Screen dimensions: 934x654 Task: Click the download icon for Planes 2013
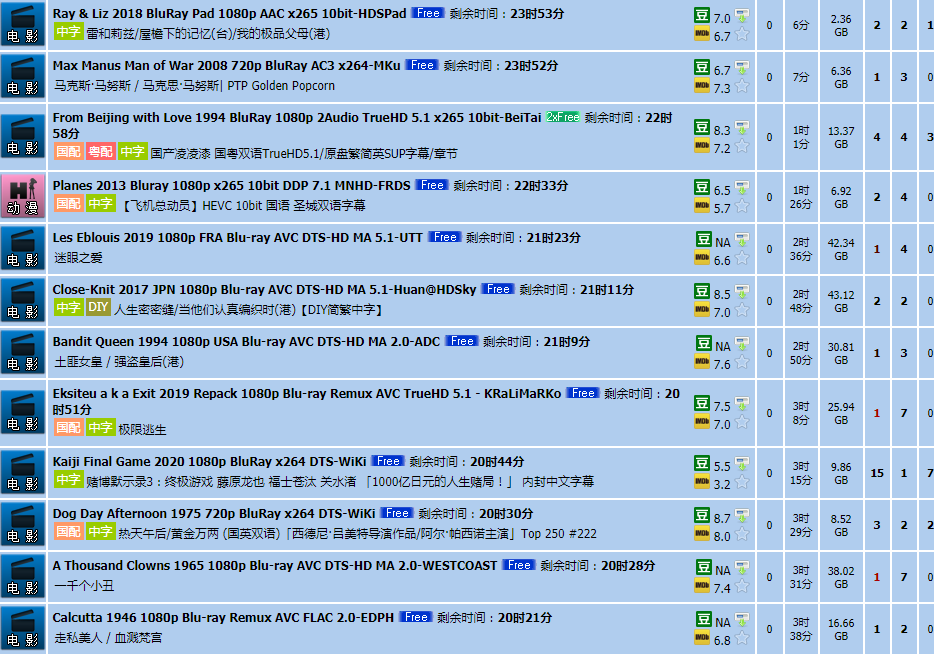(x=742, y=188)
